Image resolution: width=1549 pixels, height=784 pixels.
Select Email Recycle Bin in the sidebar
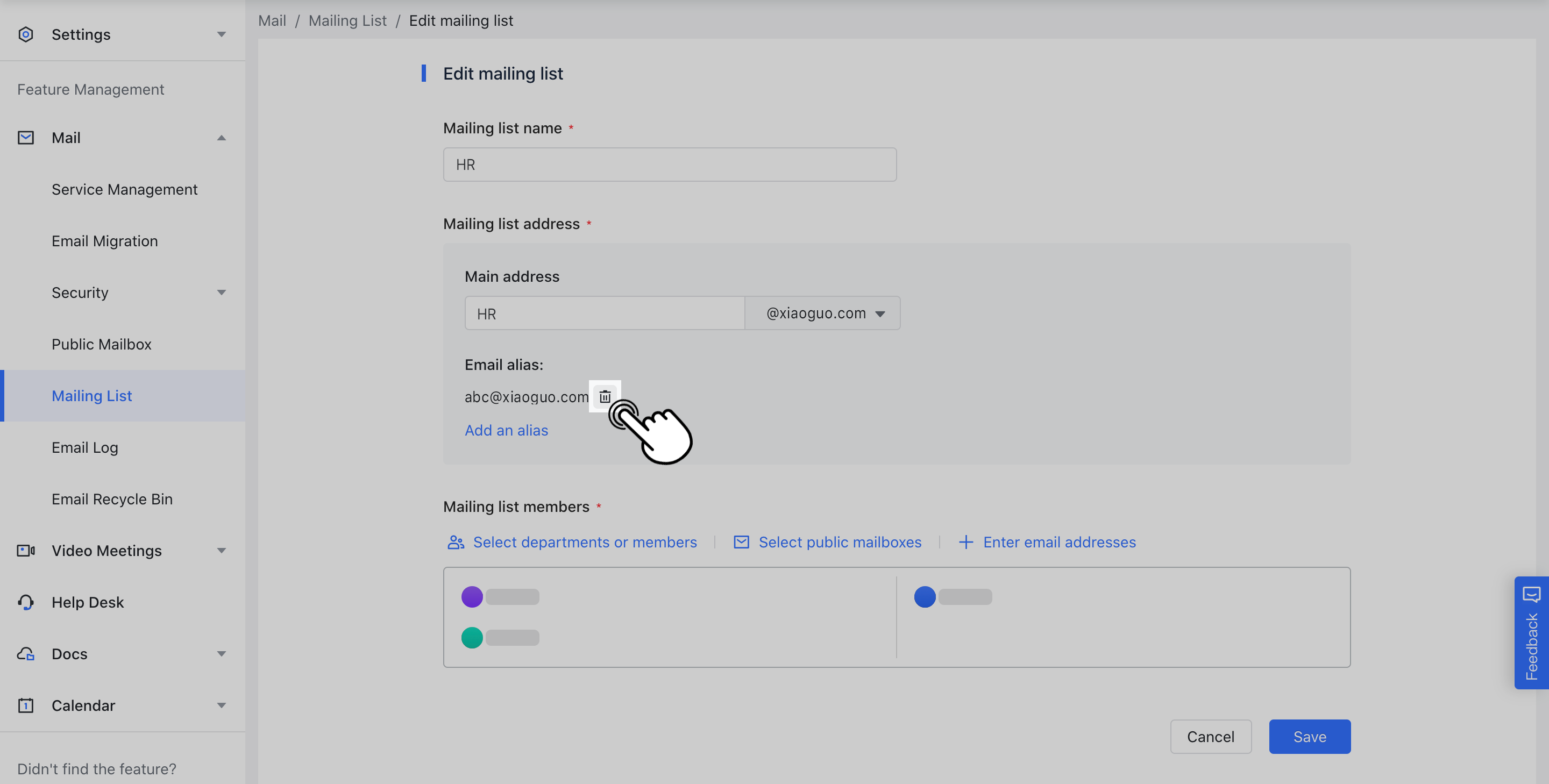point(112,498)
